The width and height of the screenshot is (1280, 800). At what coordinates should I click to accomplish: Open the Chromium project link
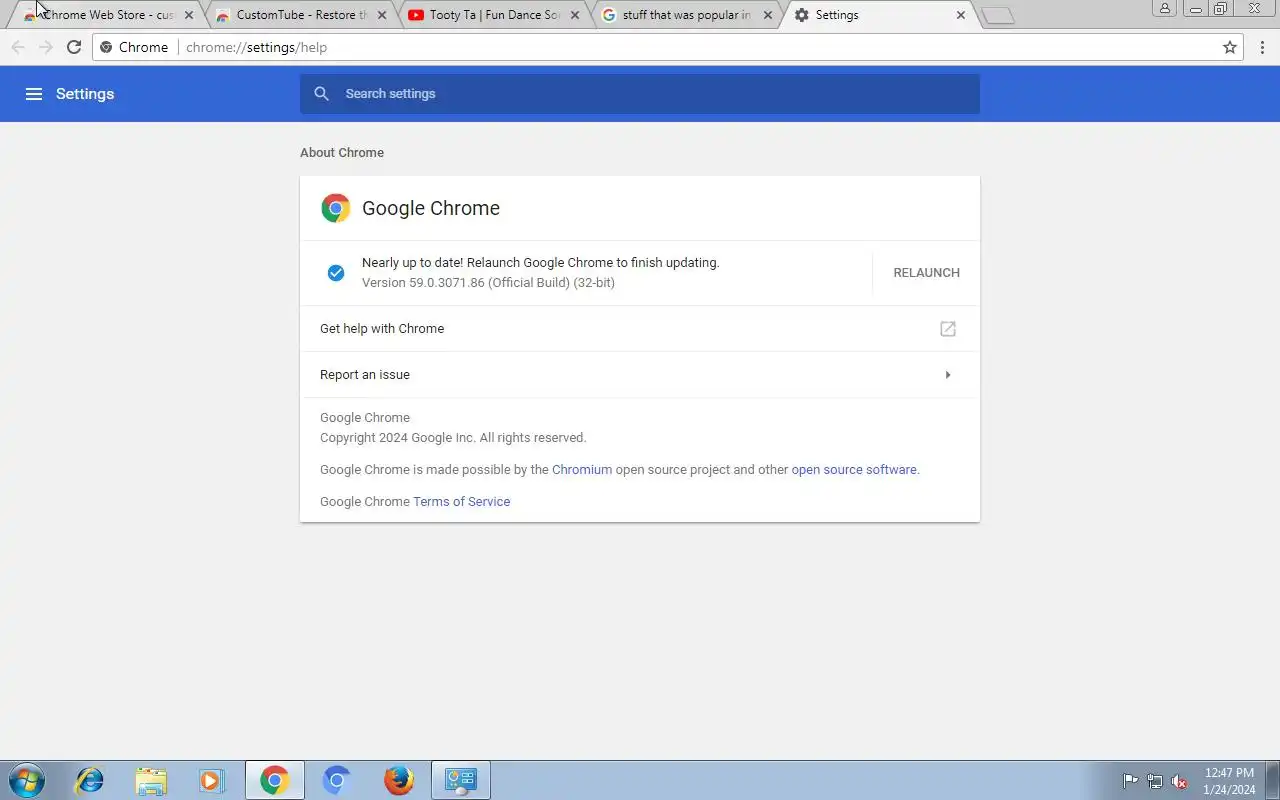(582, 470)
